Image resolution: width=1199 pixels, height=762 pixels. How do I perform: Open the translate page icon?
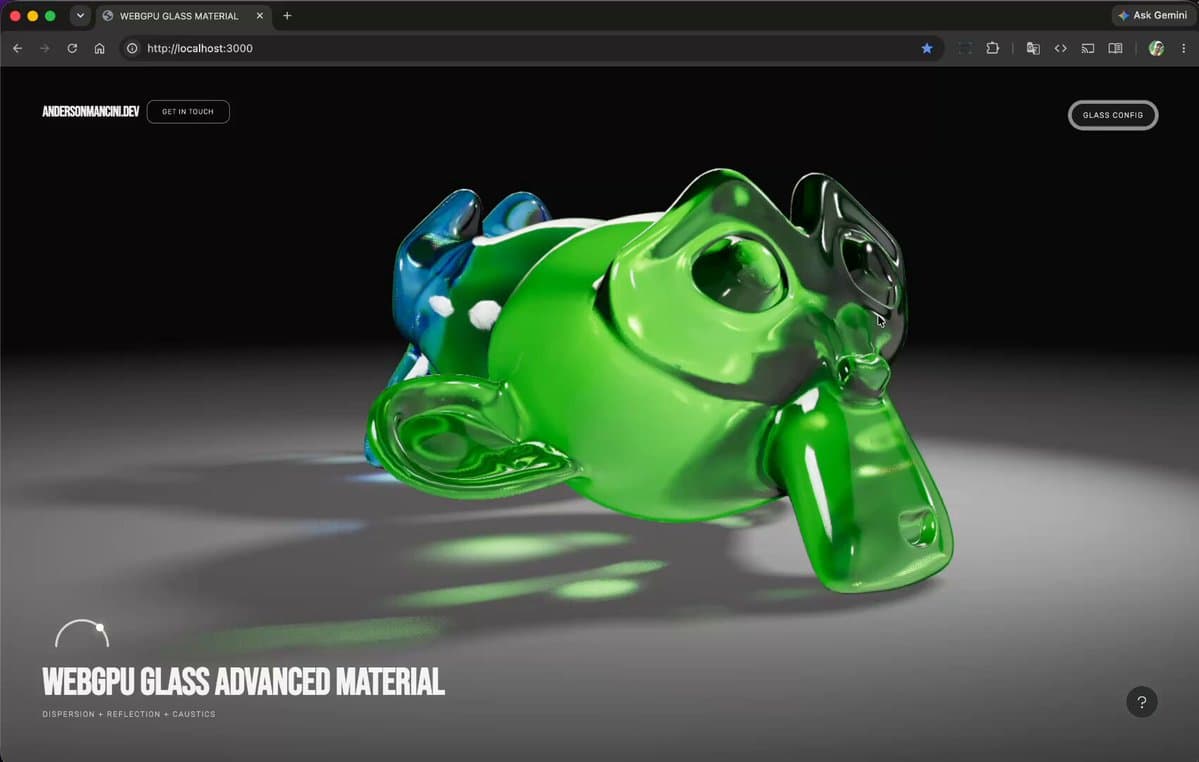(1033, 48)
